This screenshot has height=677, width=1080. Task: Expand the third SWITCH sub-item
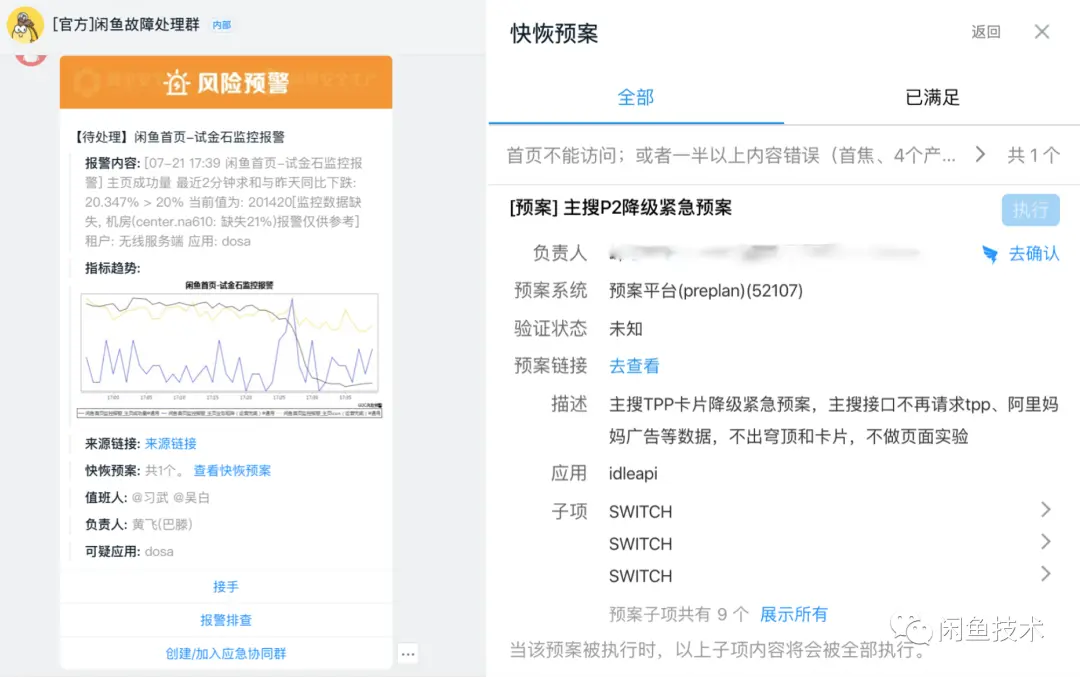(1046, 573)
